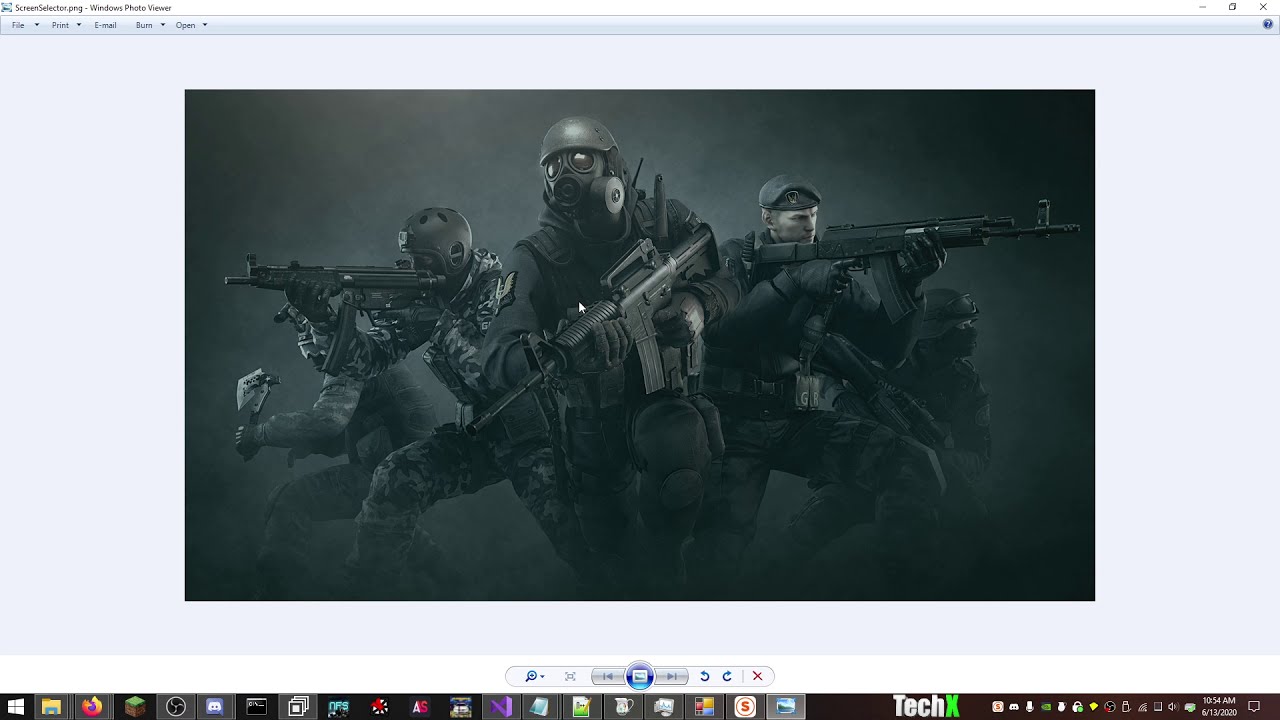
Task: Click the displayed soldiers image
Action: 640,345
